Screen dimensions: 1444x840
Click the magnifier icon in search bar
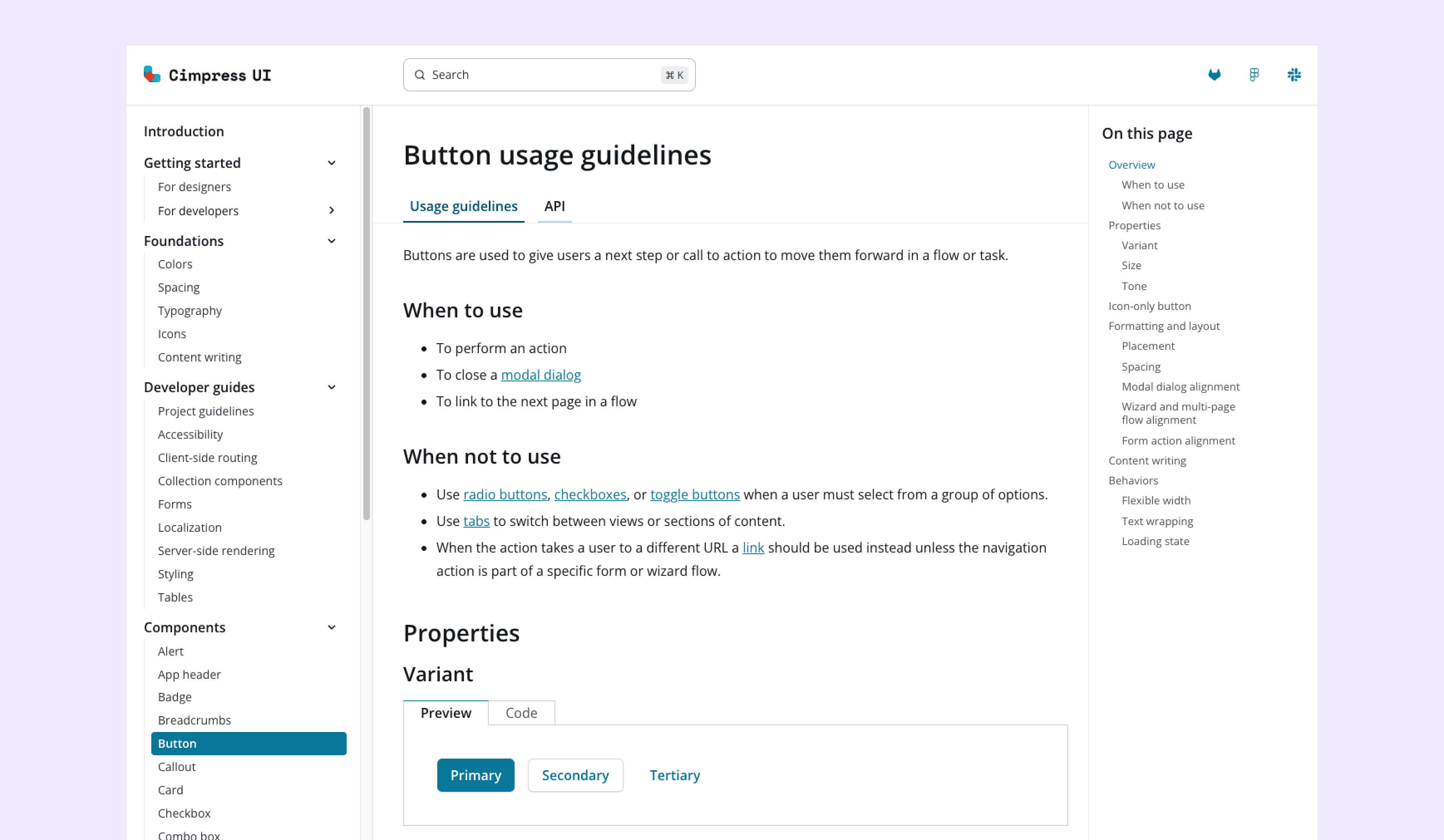(x=419, y=75)
